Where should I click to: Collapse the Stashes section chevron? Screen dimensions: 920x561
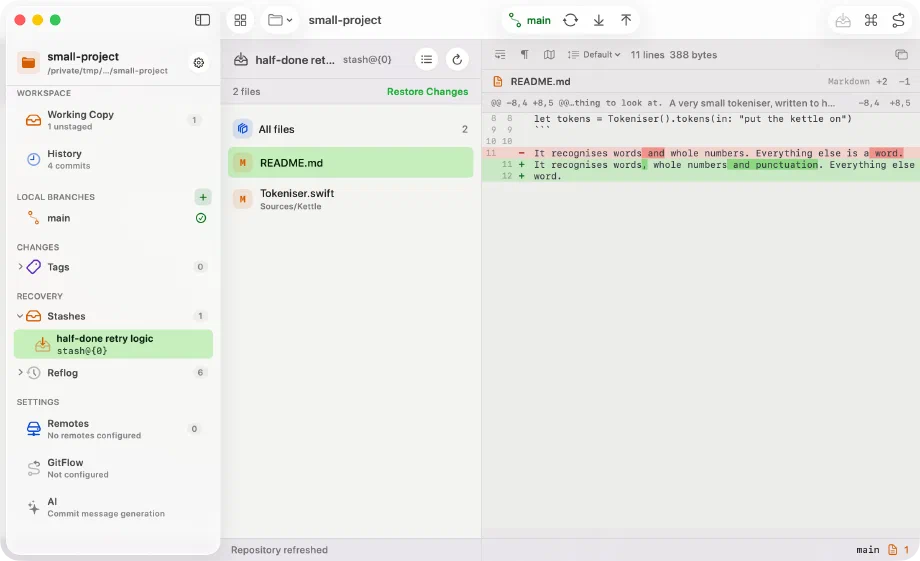coord(20,316)
